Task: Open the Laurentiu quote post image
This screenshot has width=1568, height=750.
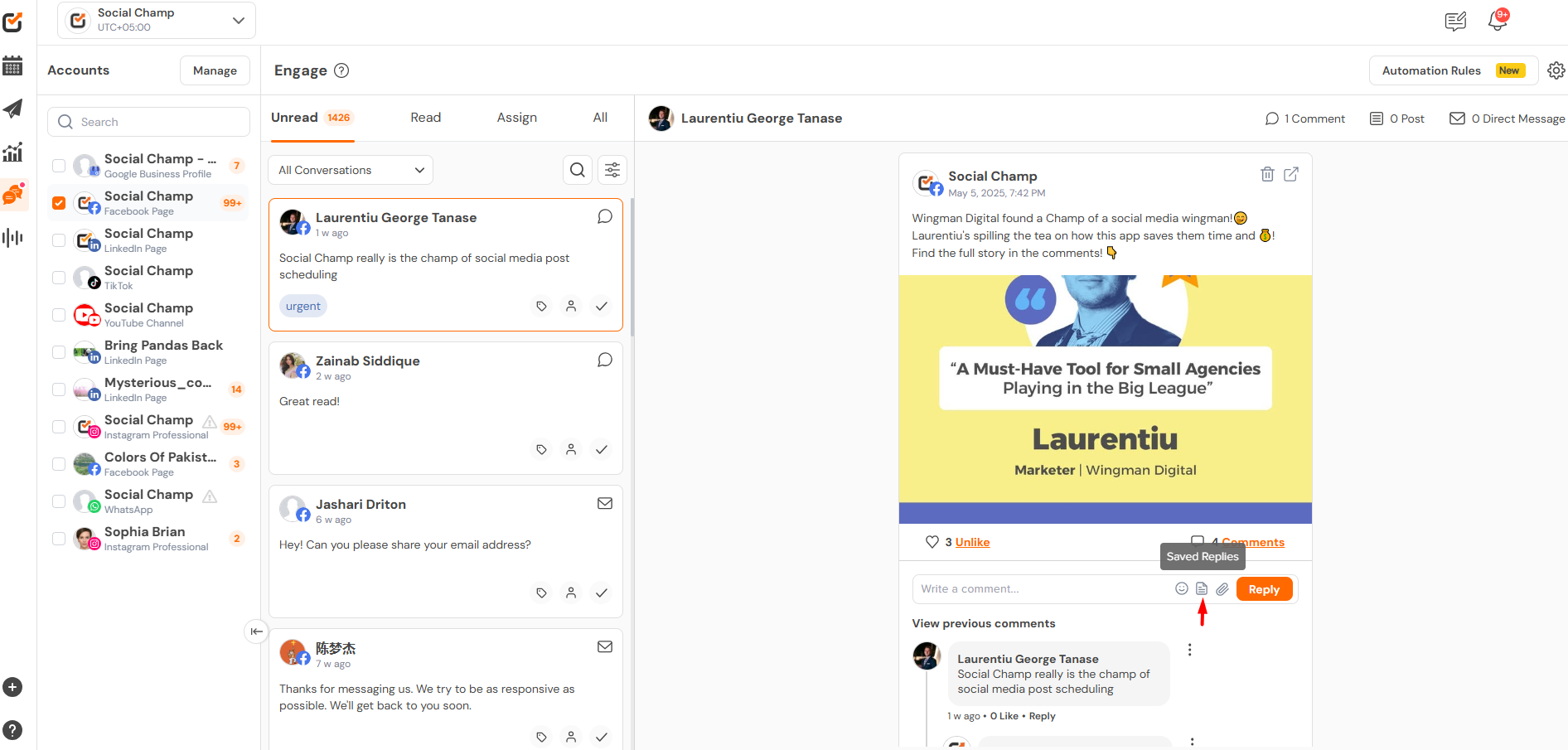Action: click(1106, 399)
